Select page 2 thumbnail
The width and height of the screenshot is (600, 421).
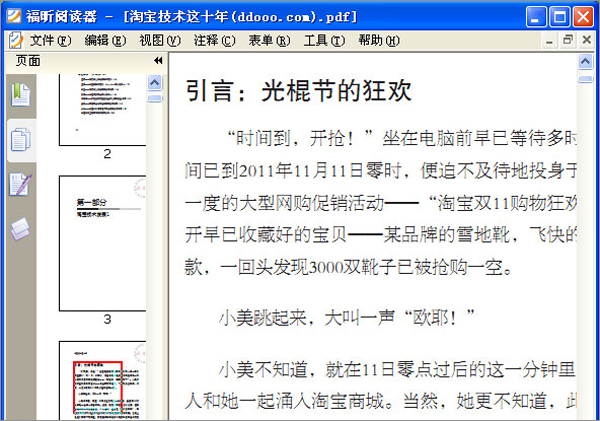pyautogui.click(x=103, y=110)
